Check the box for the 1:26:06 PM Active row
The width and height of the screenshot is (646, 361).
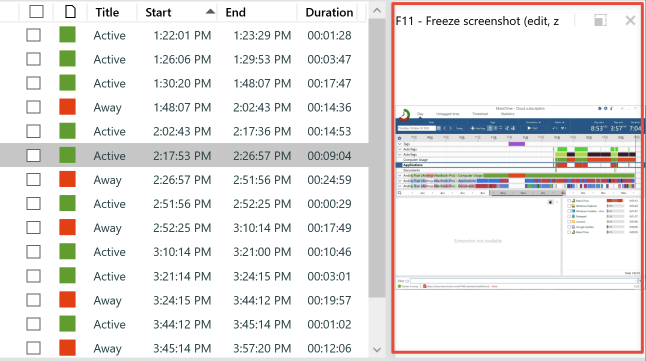[33, 59]
